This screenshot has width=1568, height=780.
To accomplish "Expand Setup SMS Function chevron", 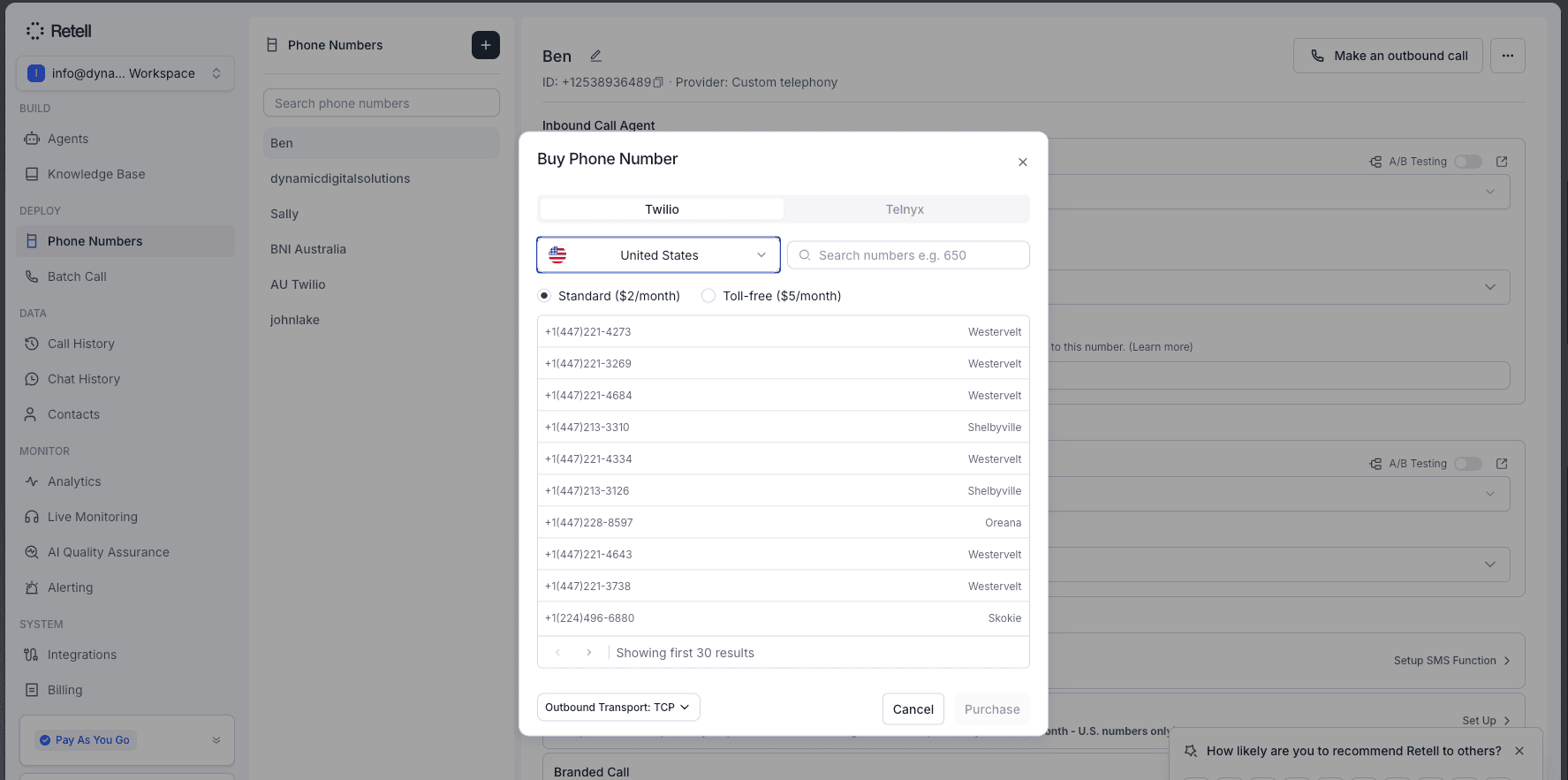I will [x=1507, y=661].
